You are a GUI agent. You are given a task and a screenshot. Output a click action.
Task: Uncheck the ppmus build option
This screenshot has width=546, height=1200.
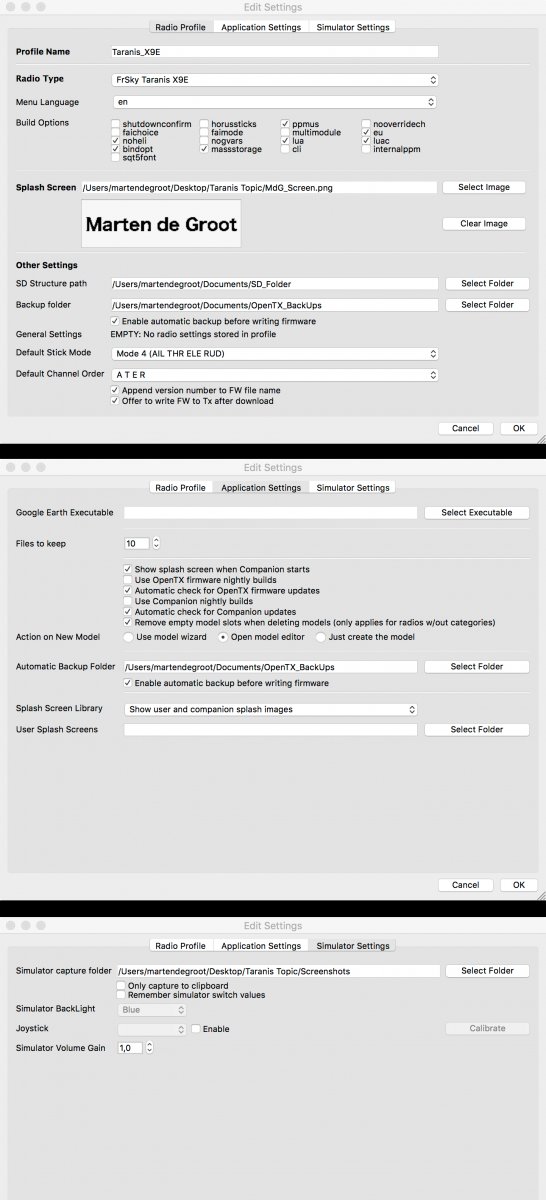click(285, 124)
